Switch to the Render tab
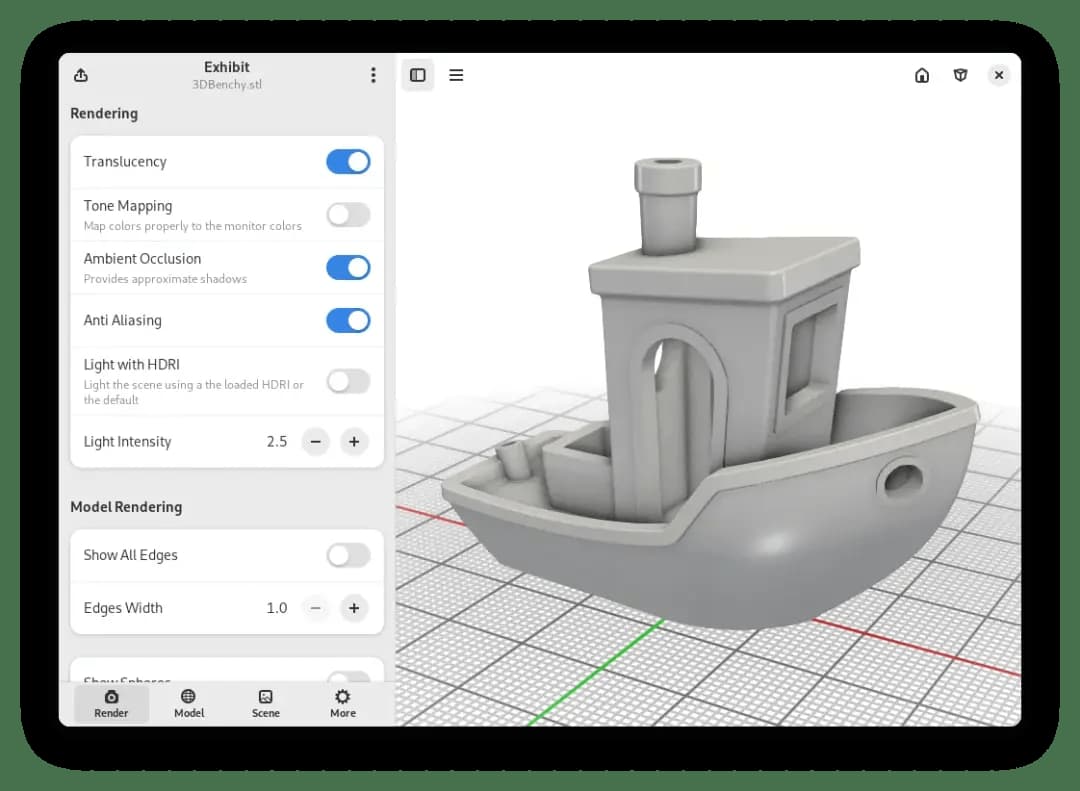Screen dimensions: 1080x791 [x=112, y=703]
